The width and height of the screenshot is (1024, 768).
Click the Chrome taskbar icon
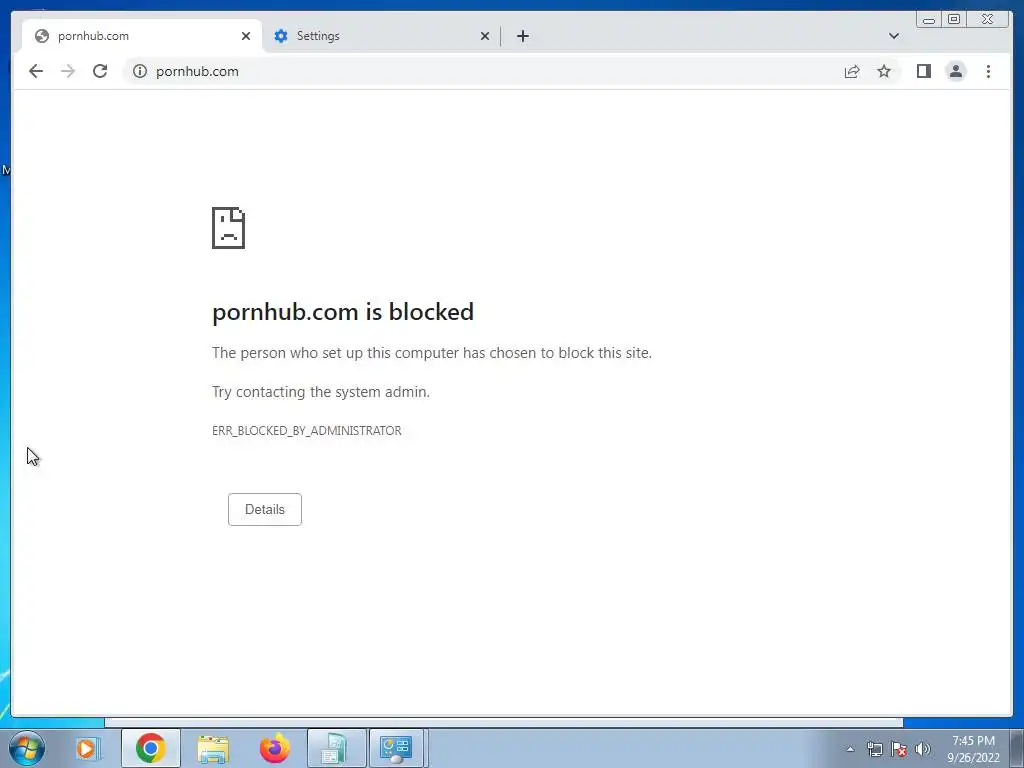coord(150,748)
